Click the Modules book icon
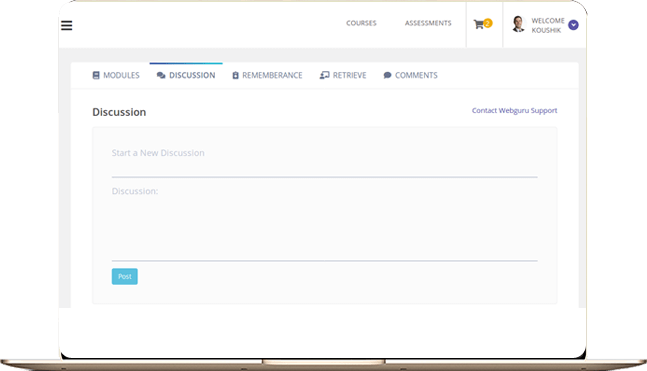This screenshot has width=647, height=371. click(96, 75)
